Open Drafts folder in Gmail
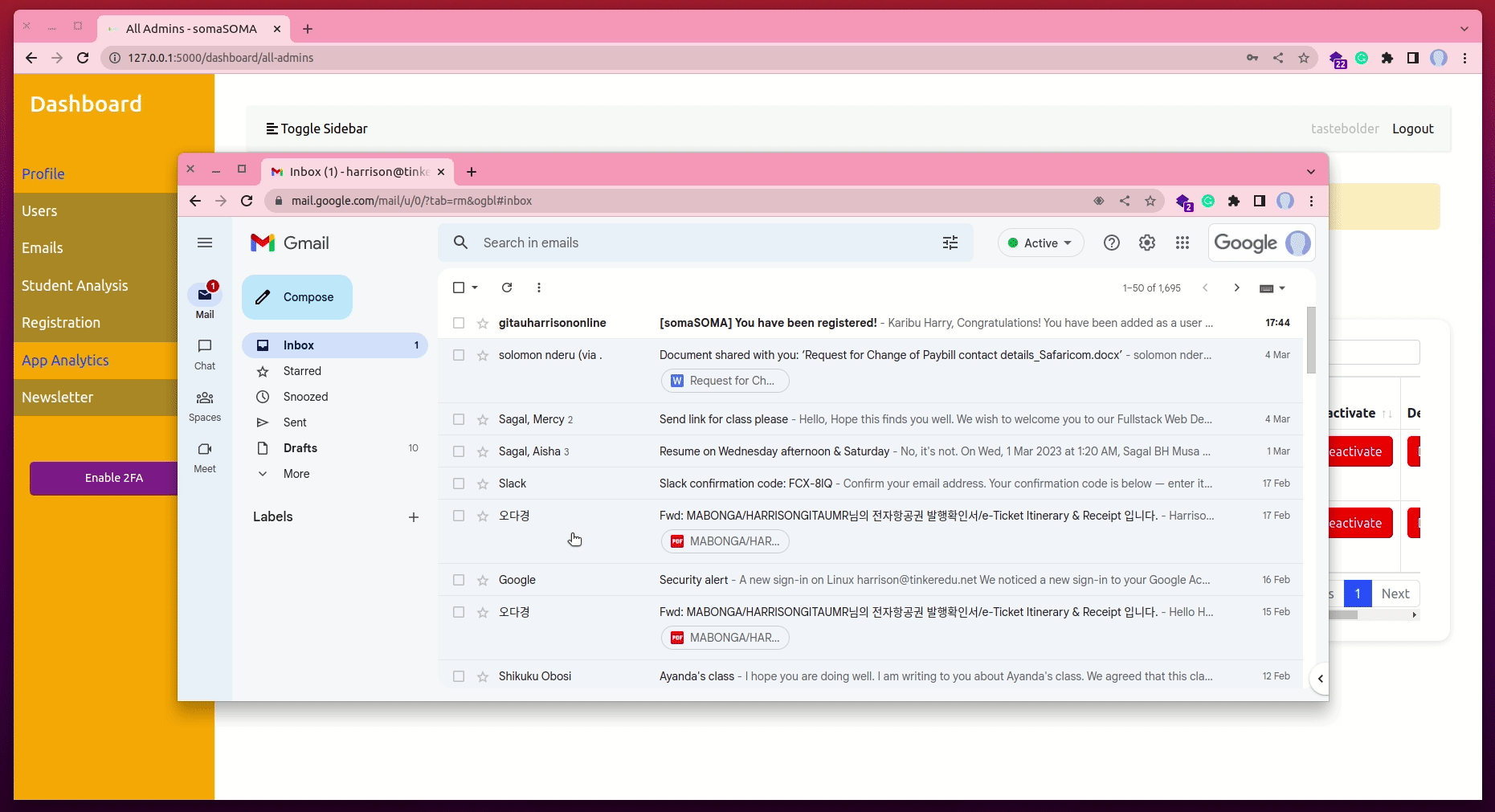Screen dimensions: 1495x812 [x=335, y=448]
